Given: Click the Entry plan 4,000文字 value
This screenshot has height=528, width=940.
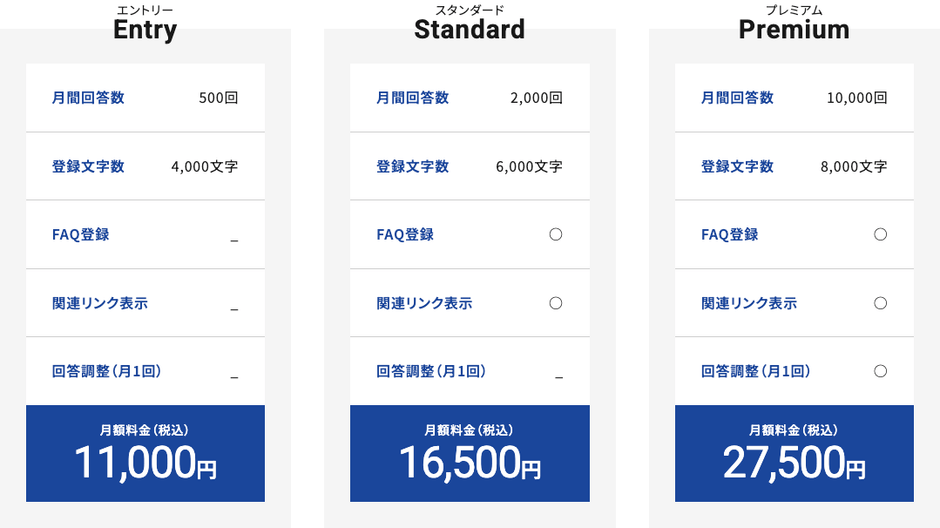Looking at the screenshot, I should (204, 167).
